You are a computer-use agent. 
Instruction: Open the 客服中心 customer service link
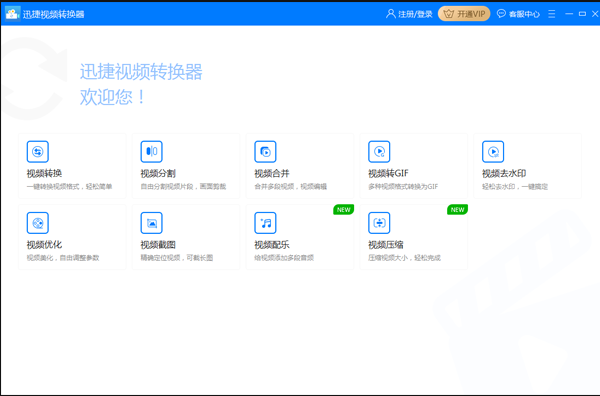(524, 14)
